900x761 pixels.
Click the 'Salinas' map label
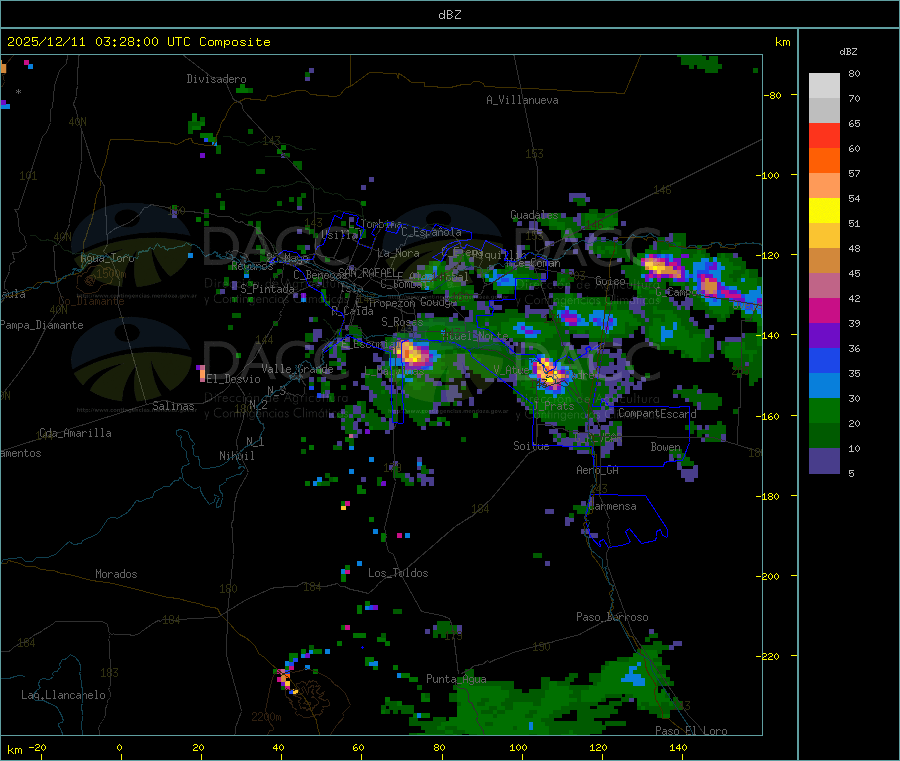click(x=173, y=406)
